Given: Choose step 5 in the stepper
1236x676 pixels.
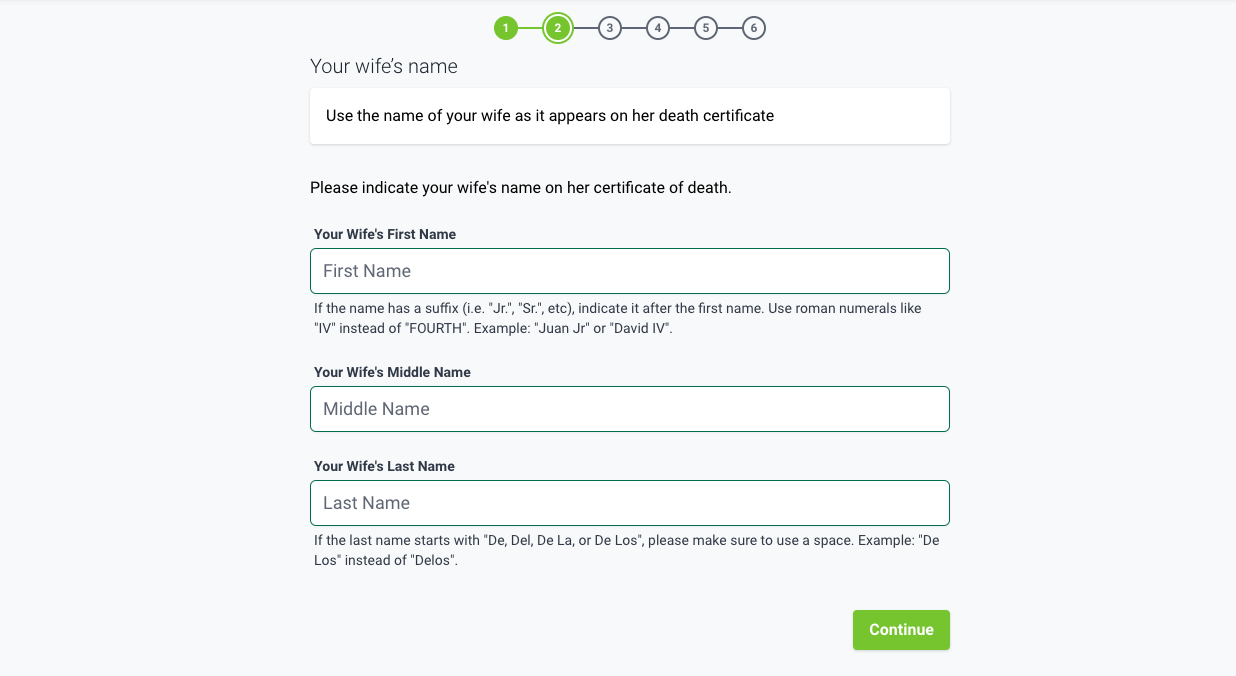Looking at the screenshot, I should tap(705, 28).
